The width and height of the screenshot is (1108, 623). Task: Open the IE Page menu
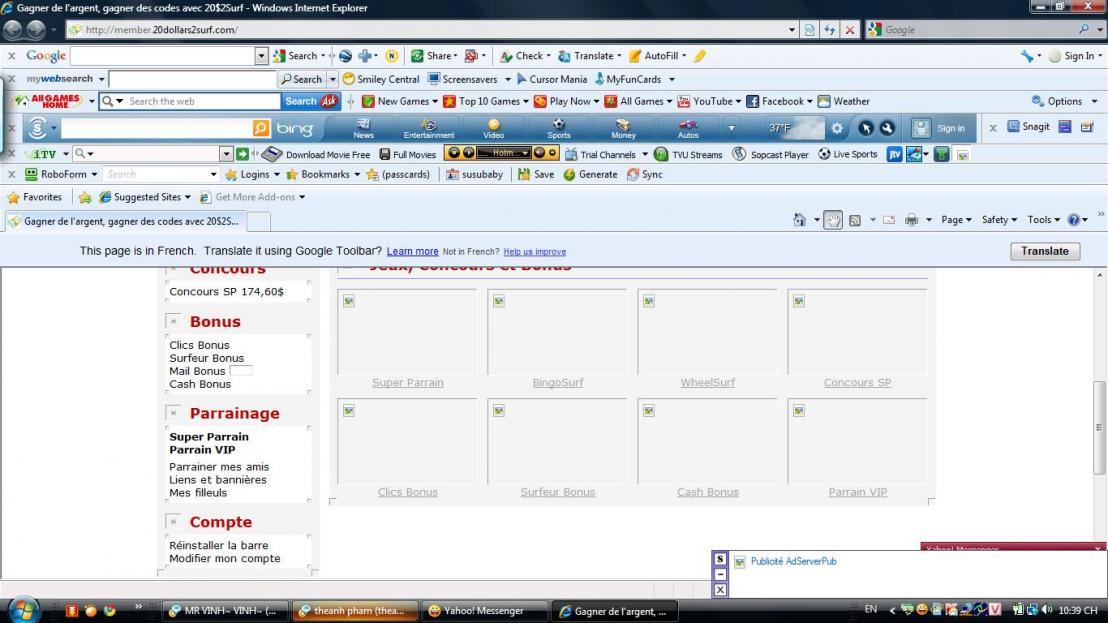pos(956,220)
